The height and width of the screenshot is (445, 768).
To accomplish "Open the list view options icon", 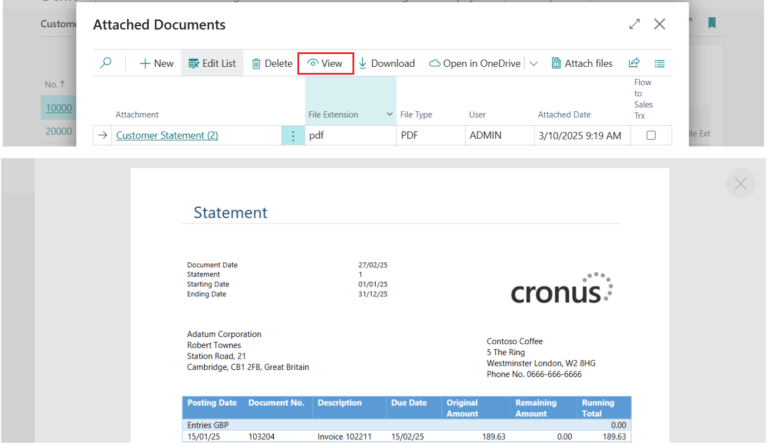I will 660,63.
